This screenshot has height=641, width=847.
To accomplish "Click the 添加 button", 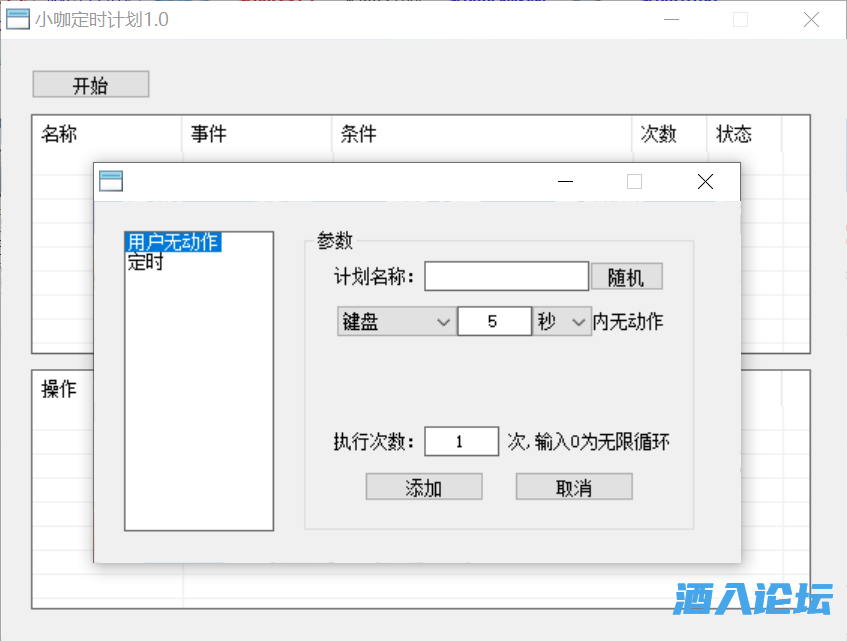I will coord(424,487).
